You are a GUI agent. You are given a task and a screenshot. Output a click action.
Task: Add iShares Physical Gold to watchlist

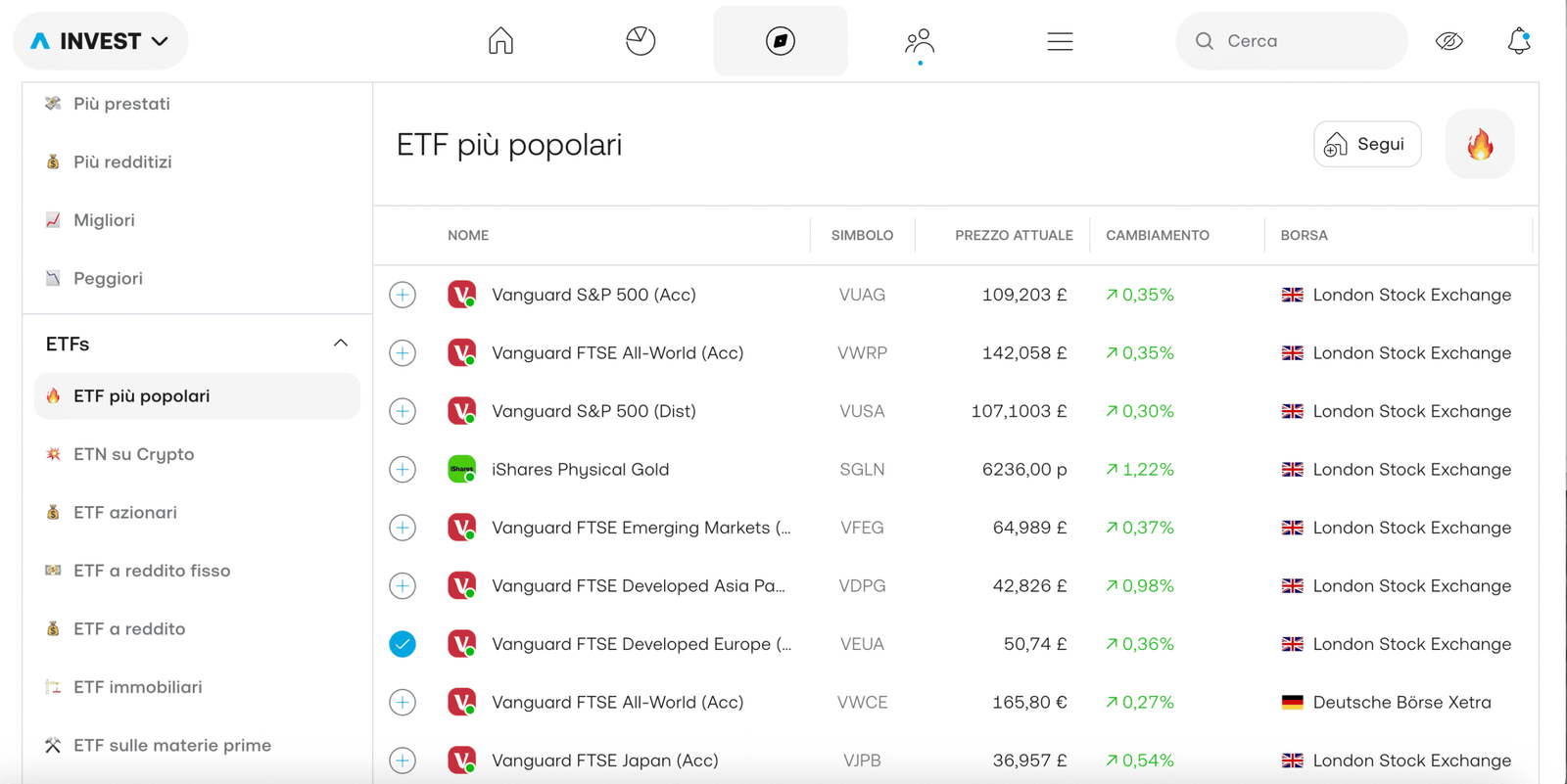pyautogui.click(x=403, y=470)
